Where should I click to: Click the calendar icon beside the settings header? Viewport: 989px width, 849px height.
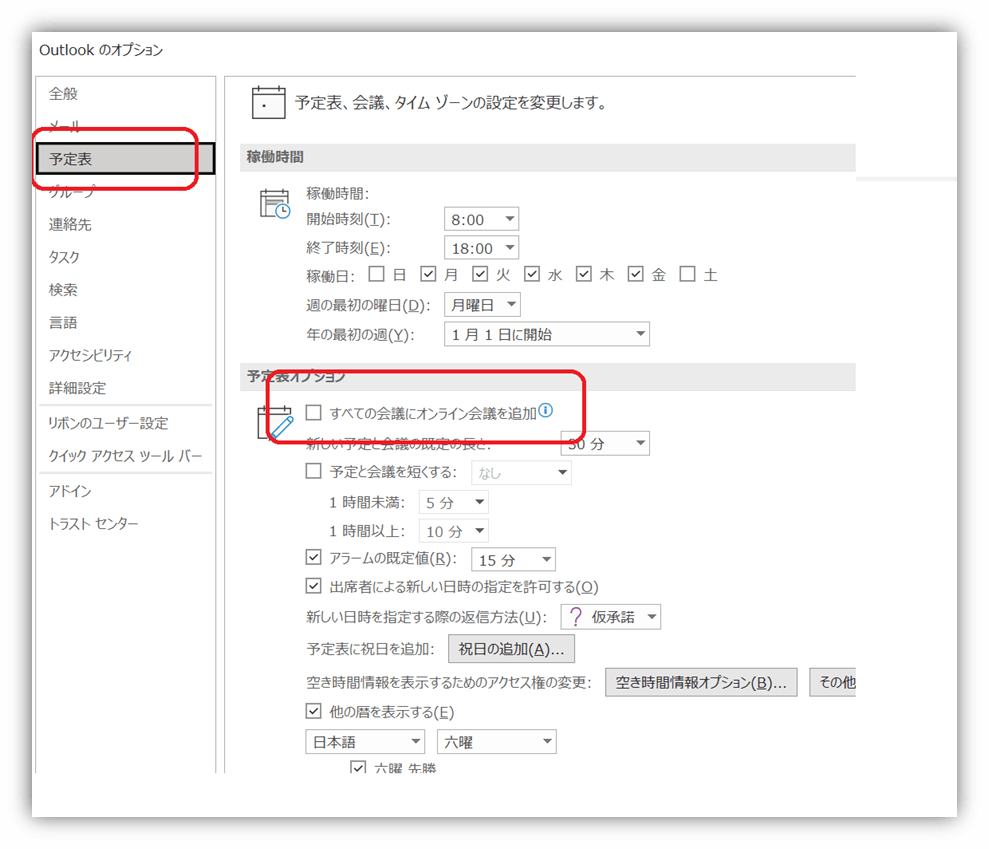[x=269, y=102]
